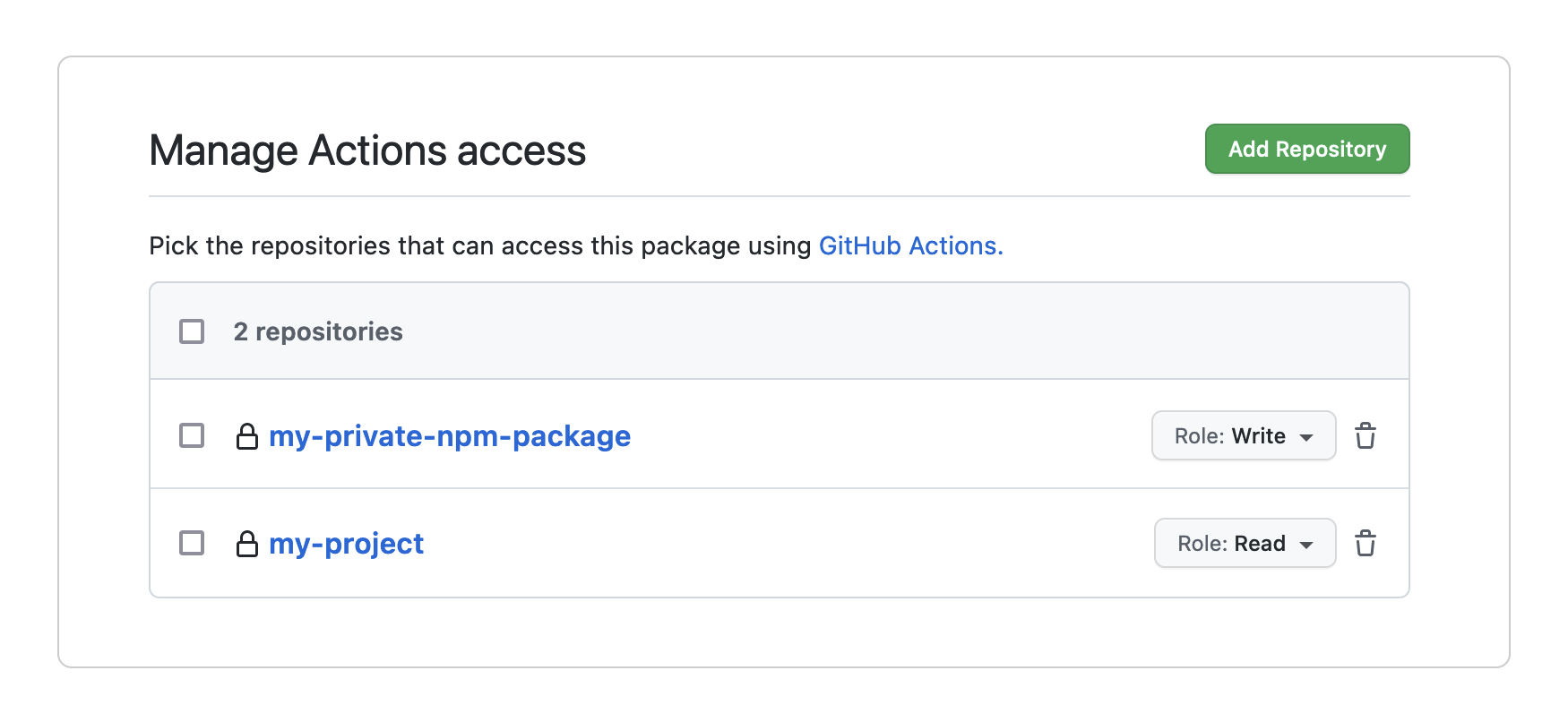Image resolution: width=1568 pixels, height=722 pixels.
Task: Open the Role: Read dropdown
Action: 1245,544
